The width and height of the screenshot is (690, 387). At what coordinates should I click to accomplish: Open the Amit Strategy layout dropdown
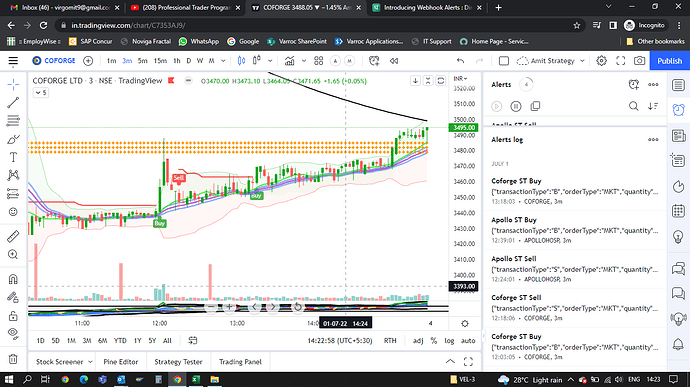coord(582,61)
